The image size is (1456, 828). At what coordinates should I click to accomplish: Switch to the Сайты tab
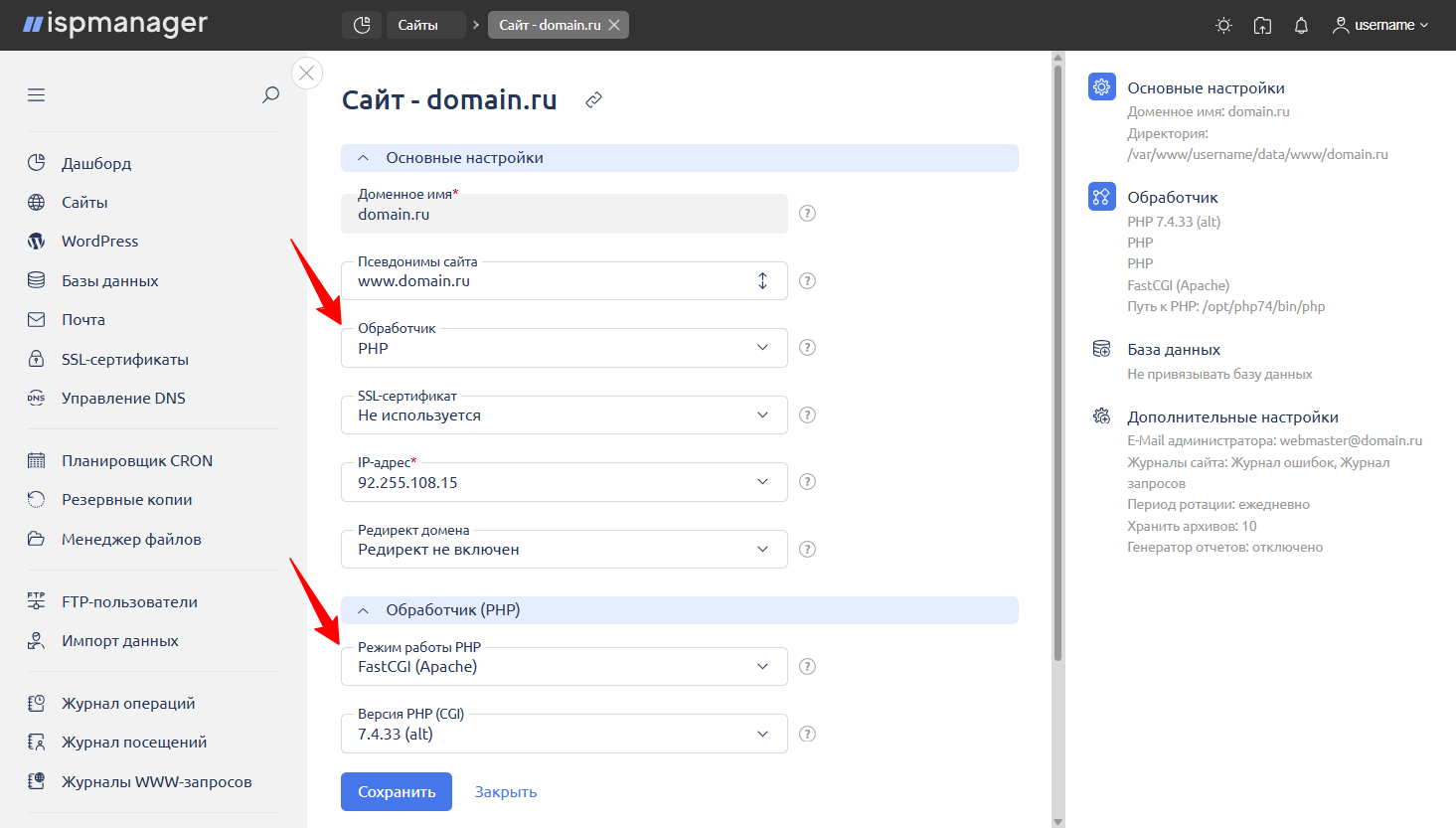pos(418,25)
